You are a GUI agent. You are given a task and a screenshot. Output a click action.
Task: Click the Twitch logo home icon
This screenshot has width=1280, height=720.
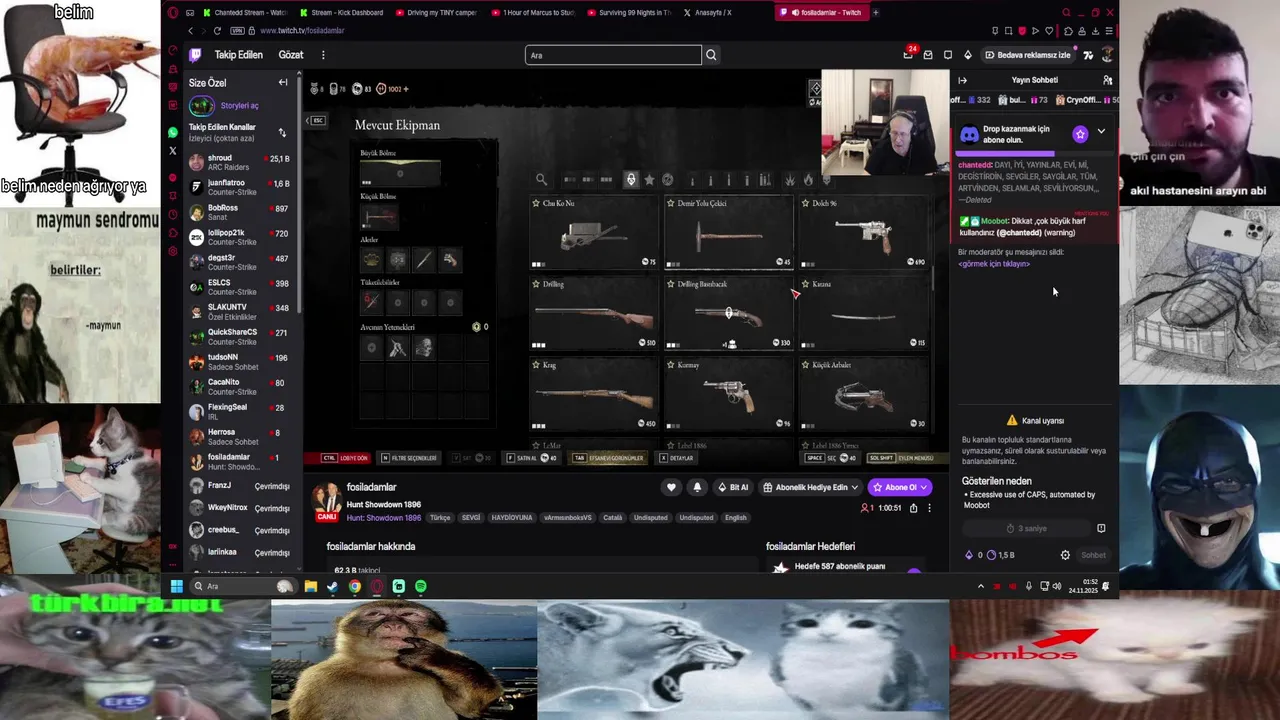pos(195,55)
